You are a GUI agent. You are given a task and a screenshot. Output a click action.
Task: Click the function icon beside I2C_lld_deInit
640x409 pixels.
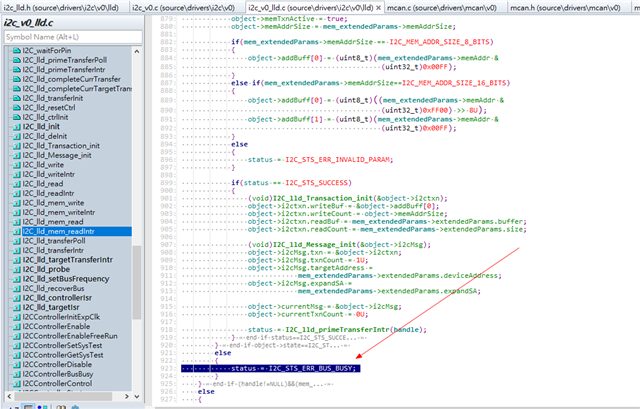click(x=17, y=136)
